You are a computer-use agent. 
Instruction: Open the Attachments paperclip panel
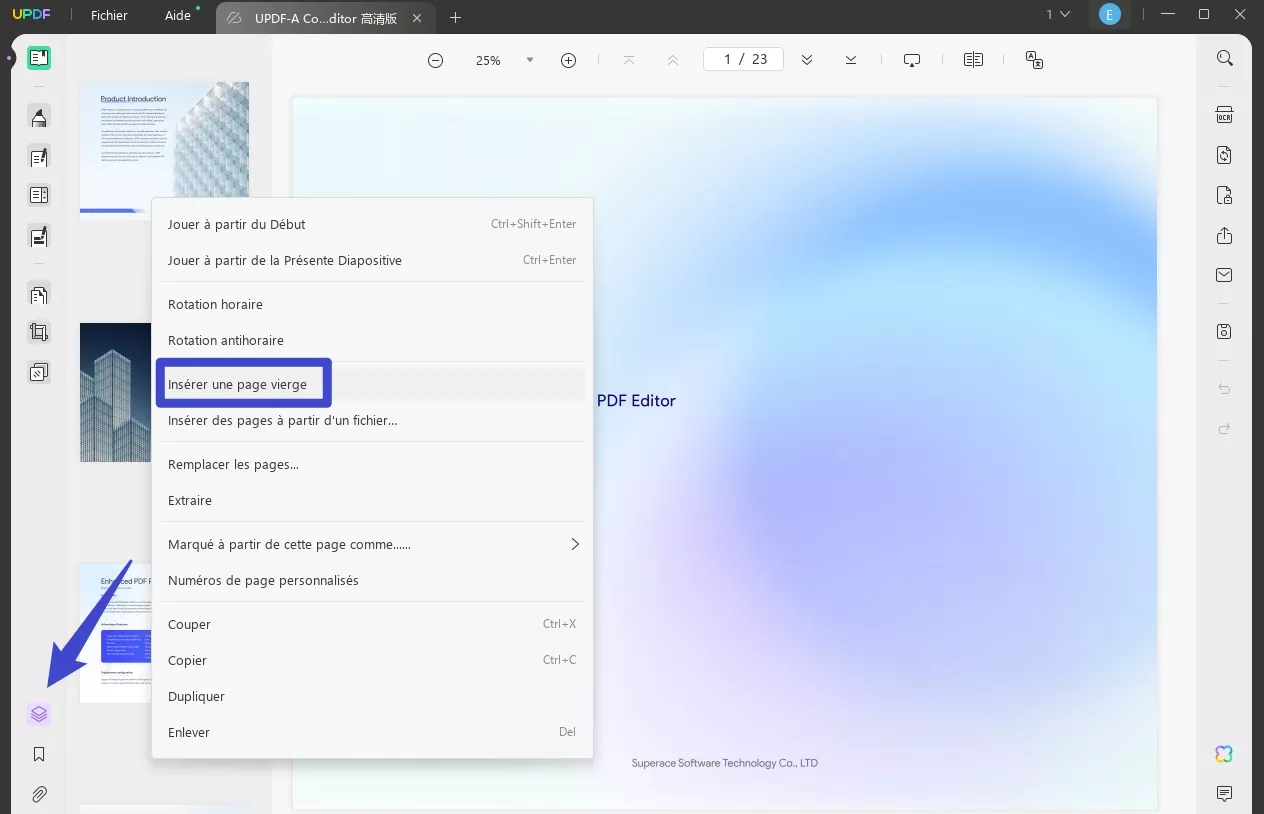[x=39, y=794]
